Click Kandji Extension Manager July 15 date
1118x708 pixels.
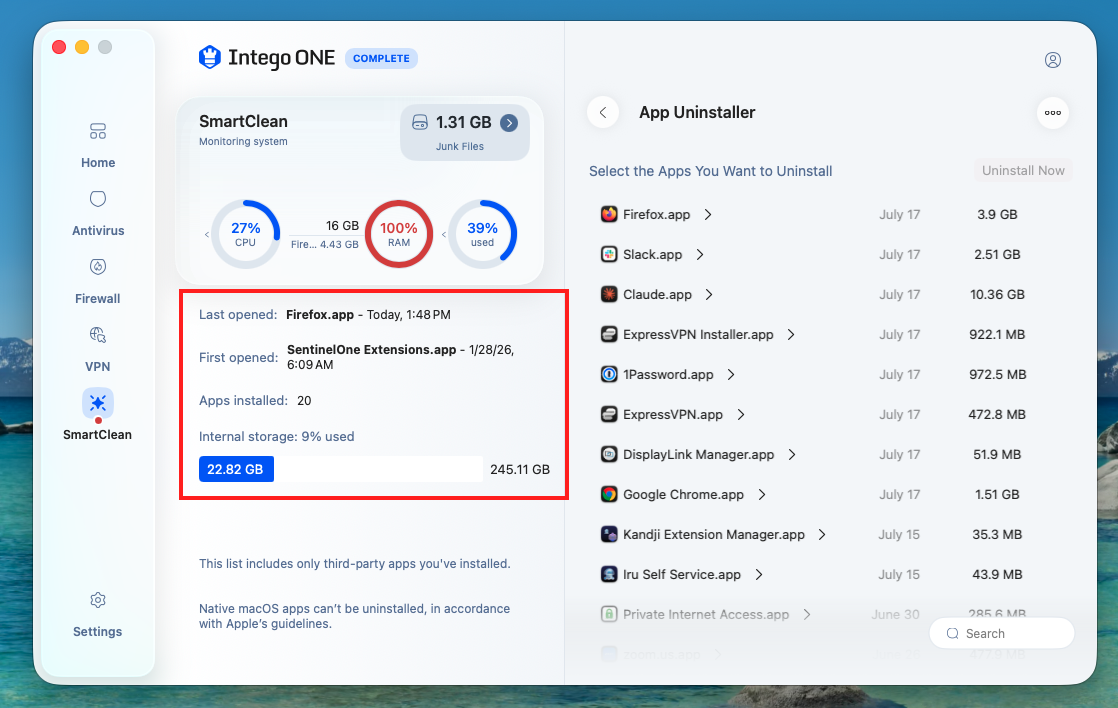(899, 534)
